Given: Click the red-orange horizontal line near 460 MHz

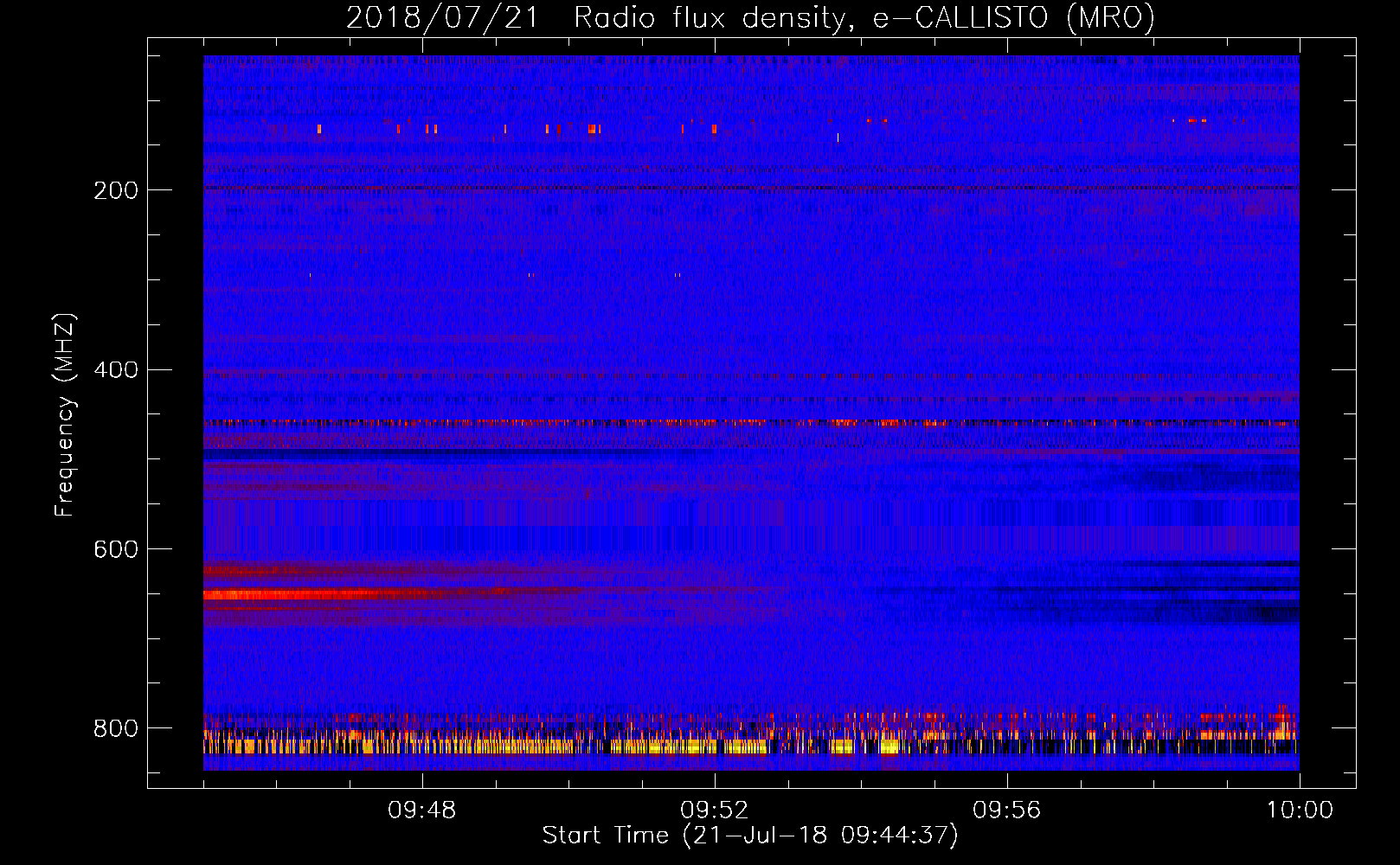Looking at the screenshot, I should [x=751, y=423].
